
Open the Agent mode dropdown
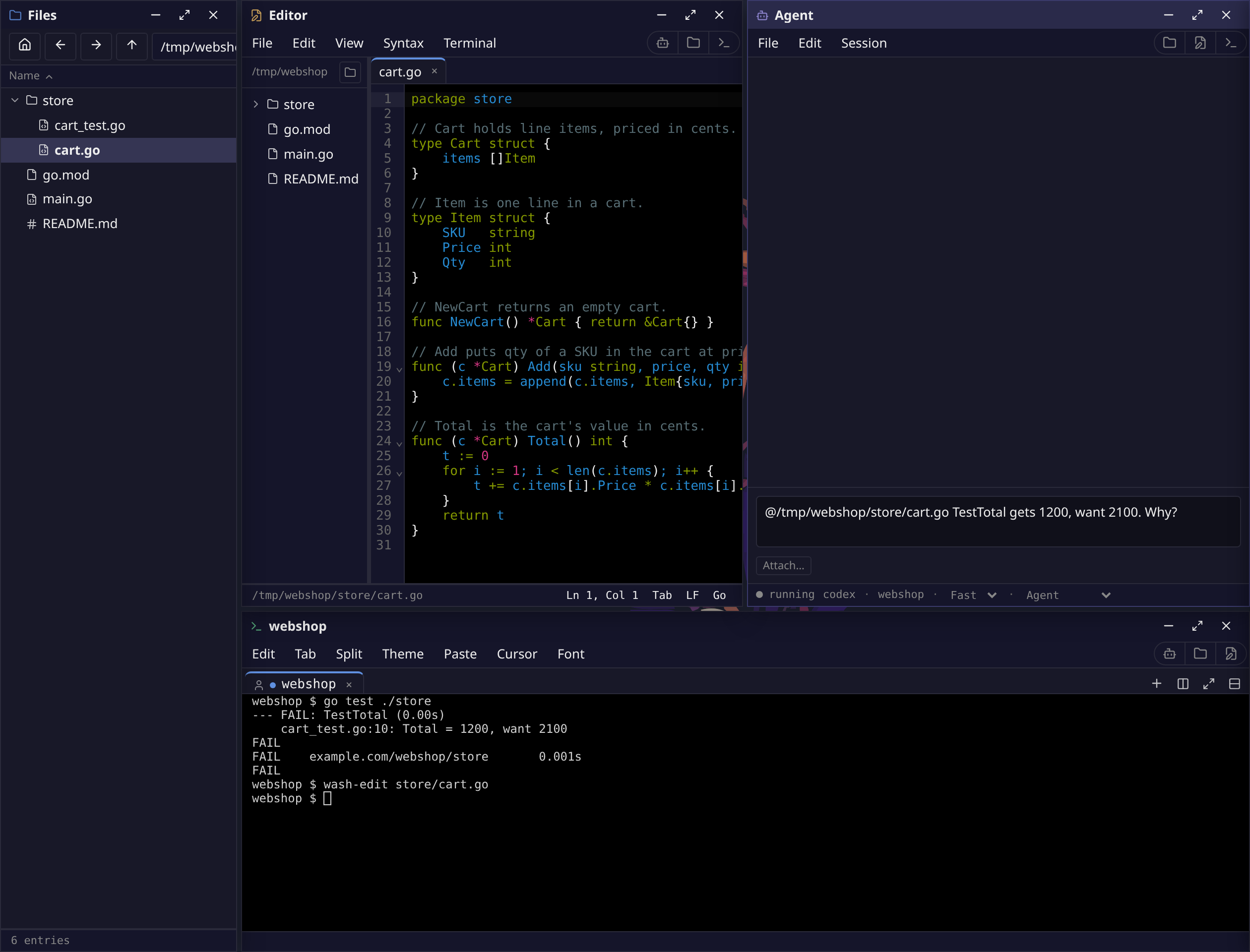[1068, 595]
